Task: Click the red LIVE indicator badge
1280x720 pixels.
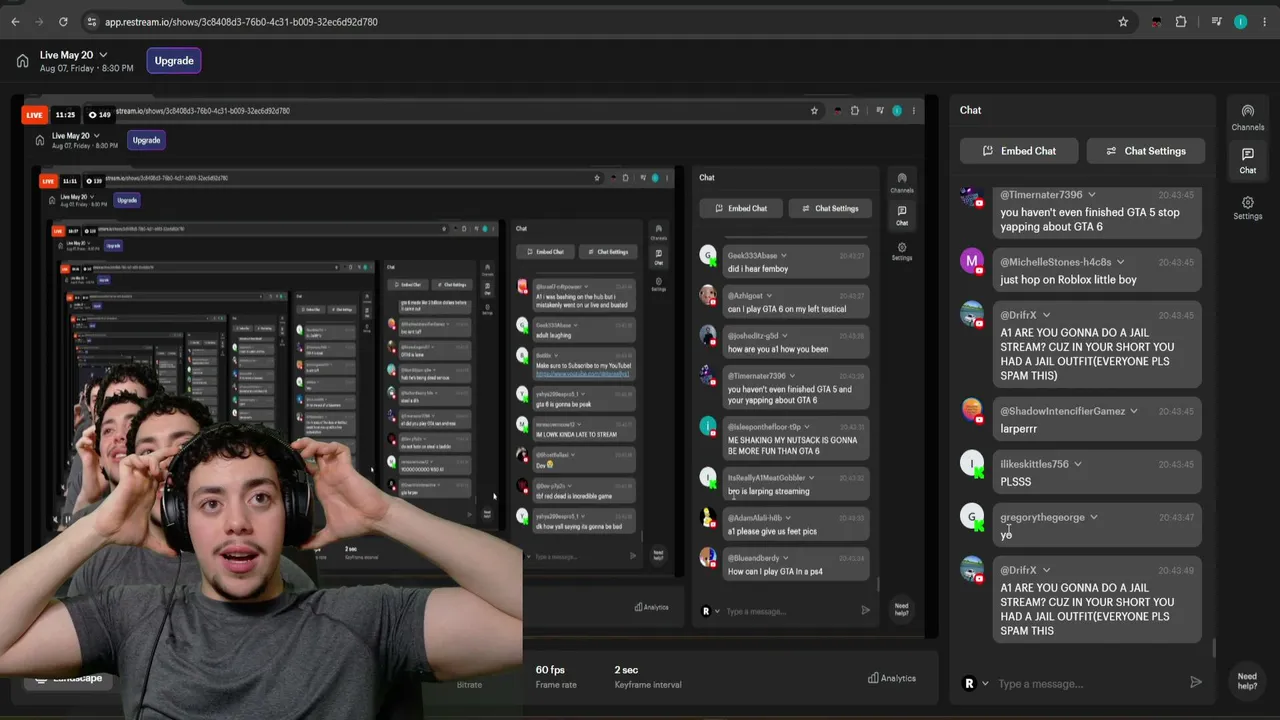Action: tap(34, 115)
